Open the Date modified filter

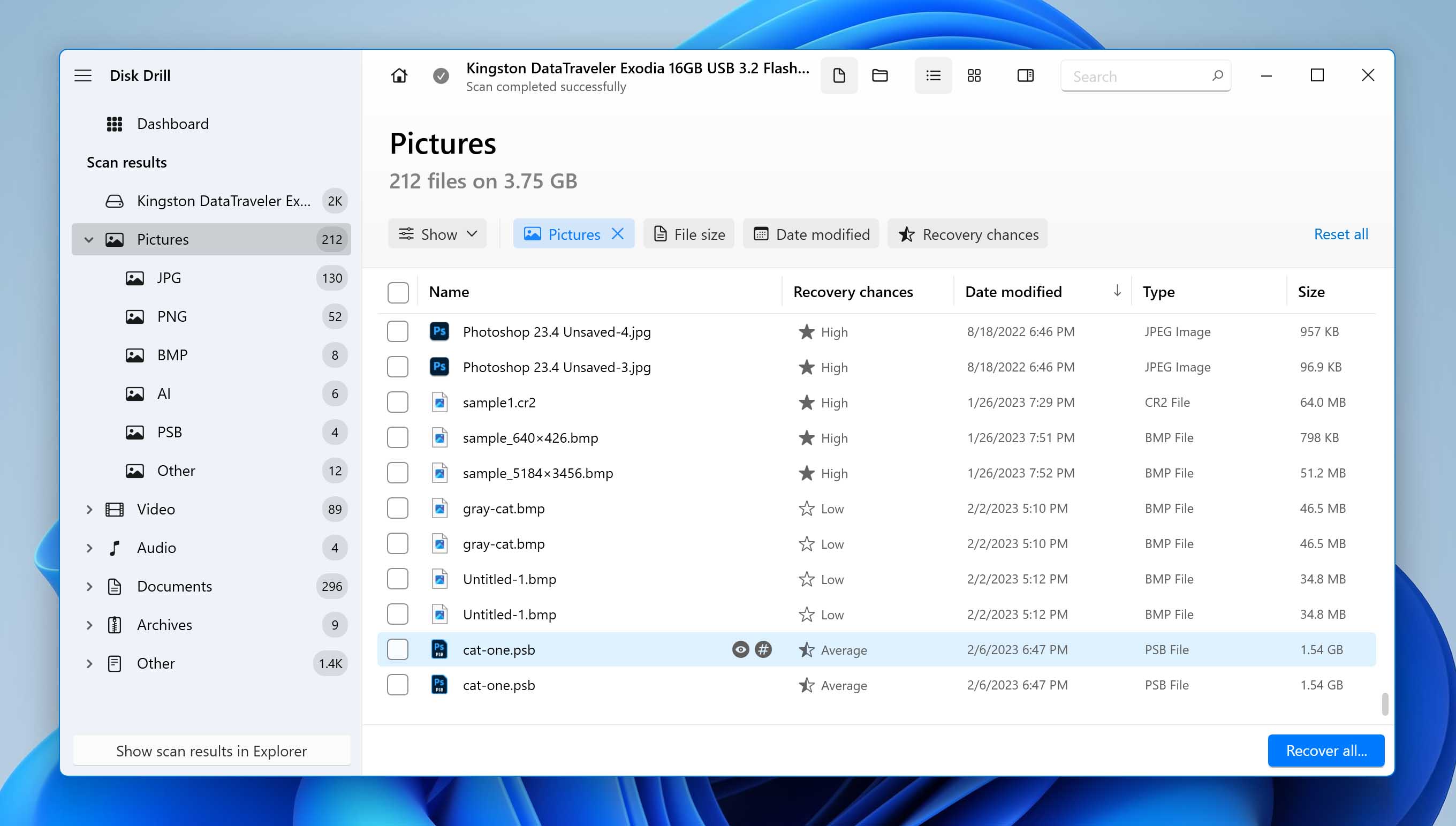[811, 234]
